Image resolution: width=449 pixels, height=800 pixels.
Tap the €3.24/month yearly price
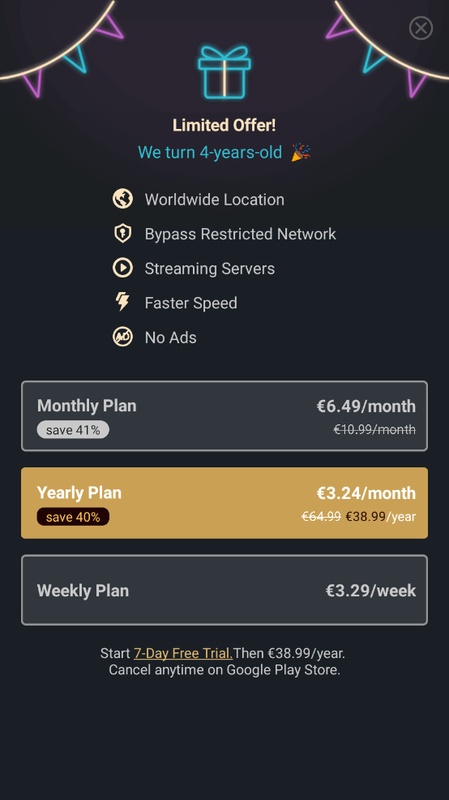[x=366, y=493]
